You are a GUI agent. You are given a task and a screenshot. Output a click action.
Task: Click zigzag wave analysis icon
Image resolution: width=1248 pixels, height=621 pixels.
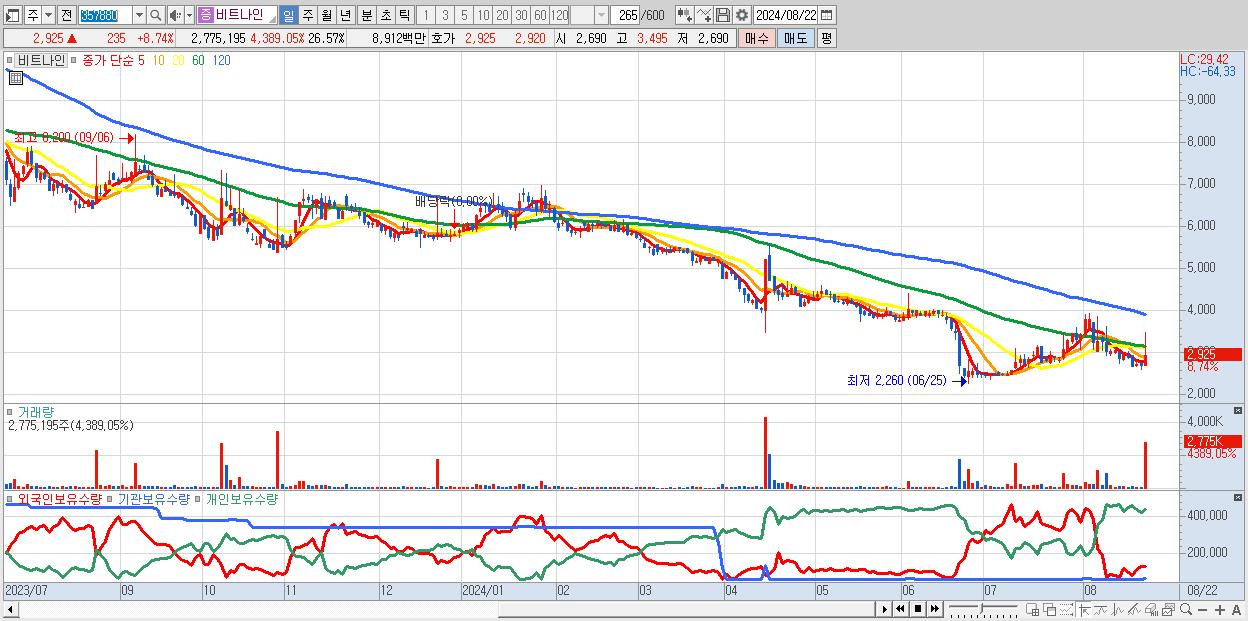1118,609
